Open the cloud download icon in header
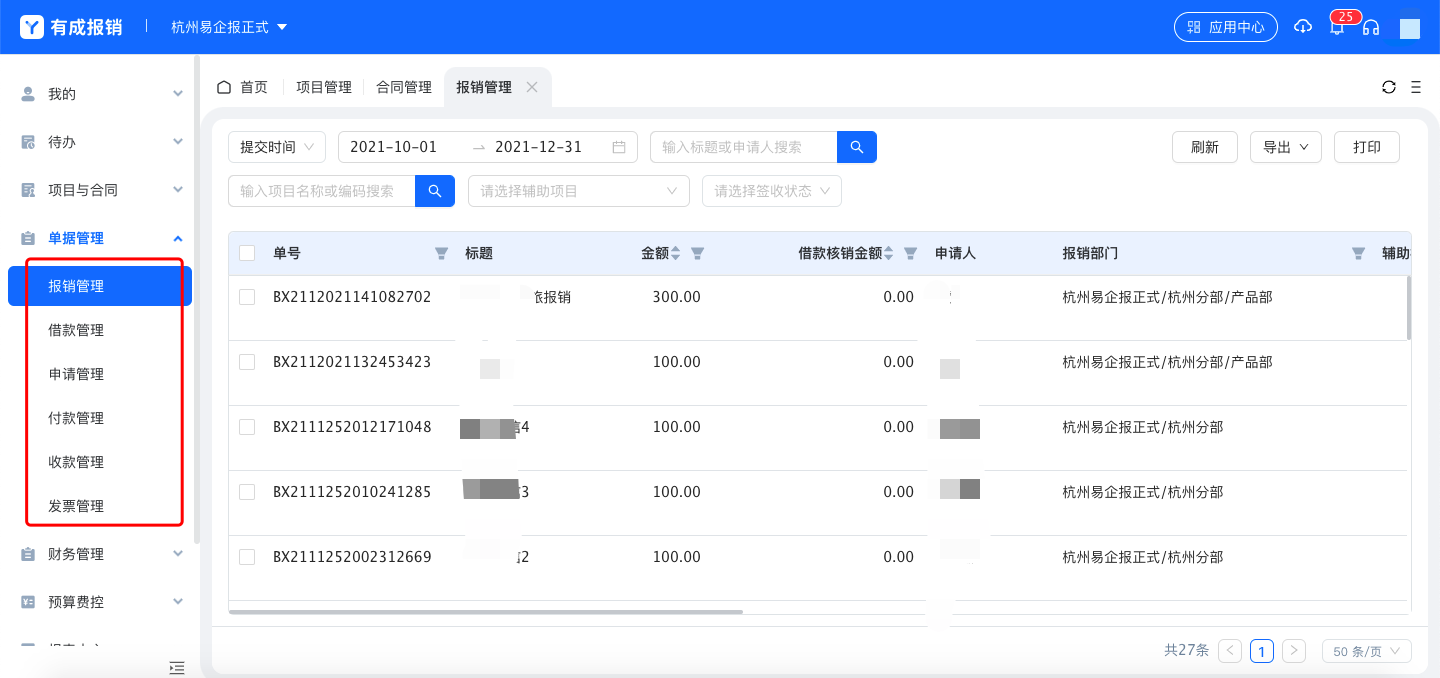The width and height of the screenshot is (1440, 678). click(1302, 27)
